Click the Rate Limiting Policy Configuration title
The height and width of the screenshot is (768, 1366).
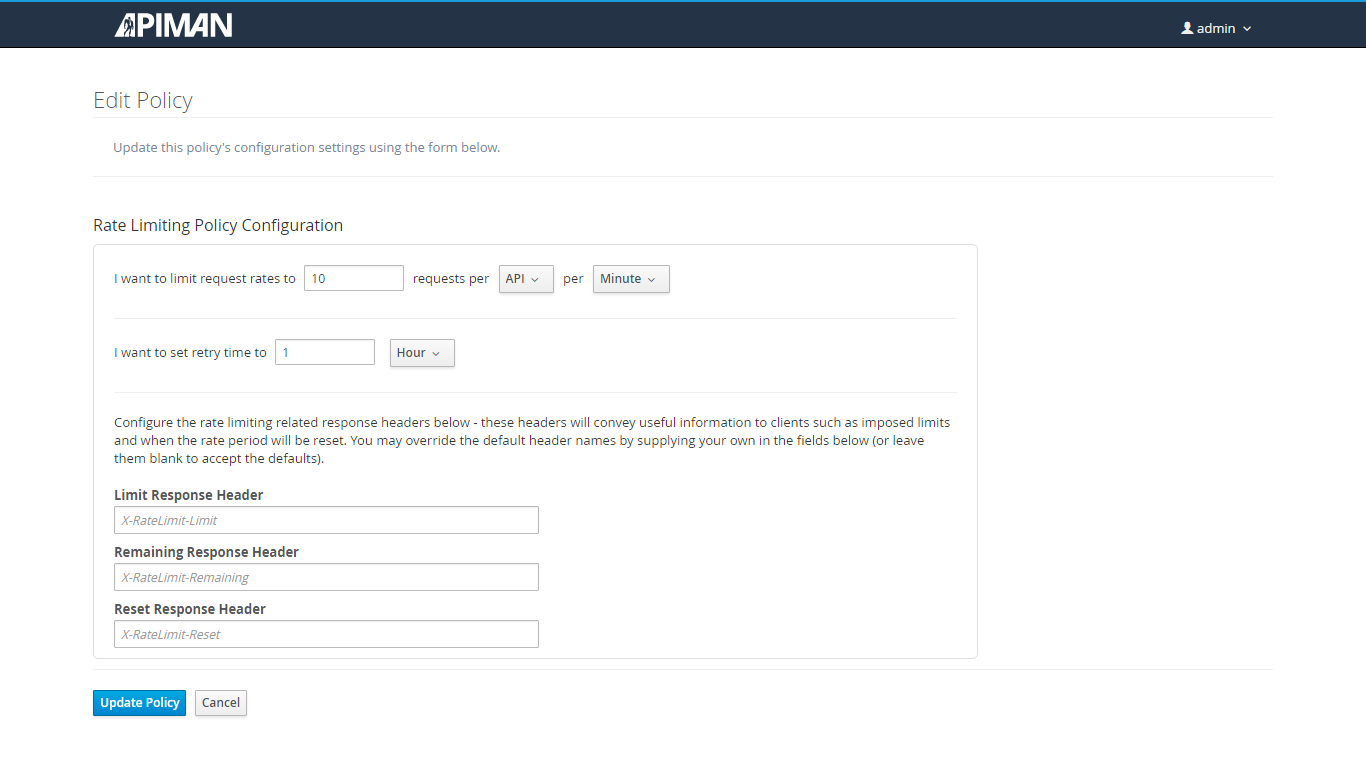pos(217,225)
